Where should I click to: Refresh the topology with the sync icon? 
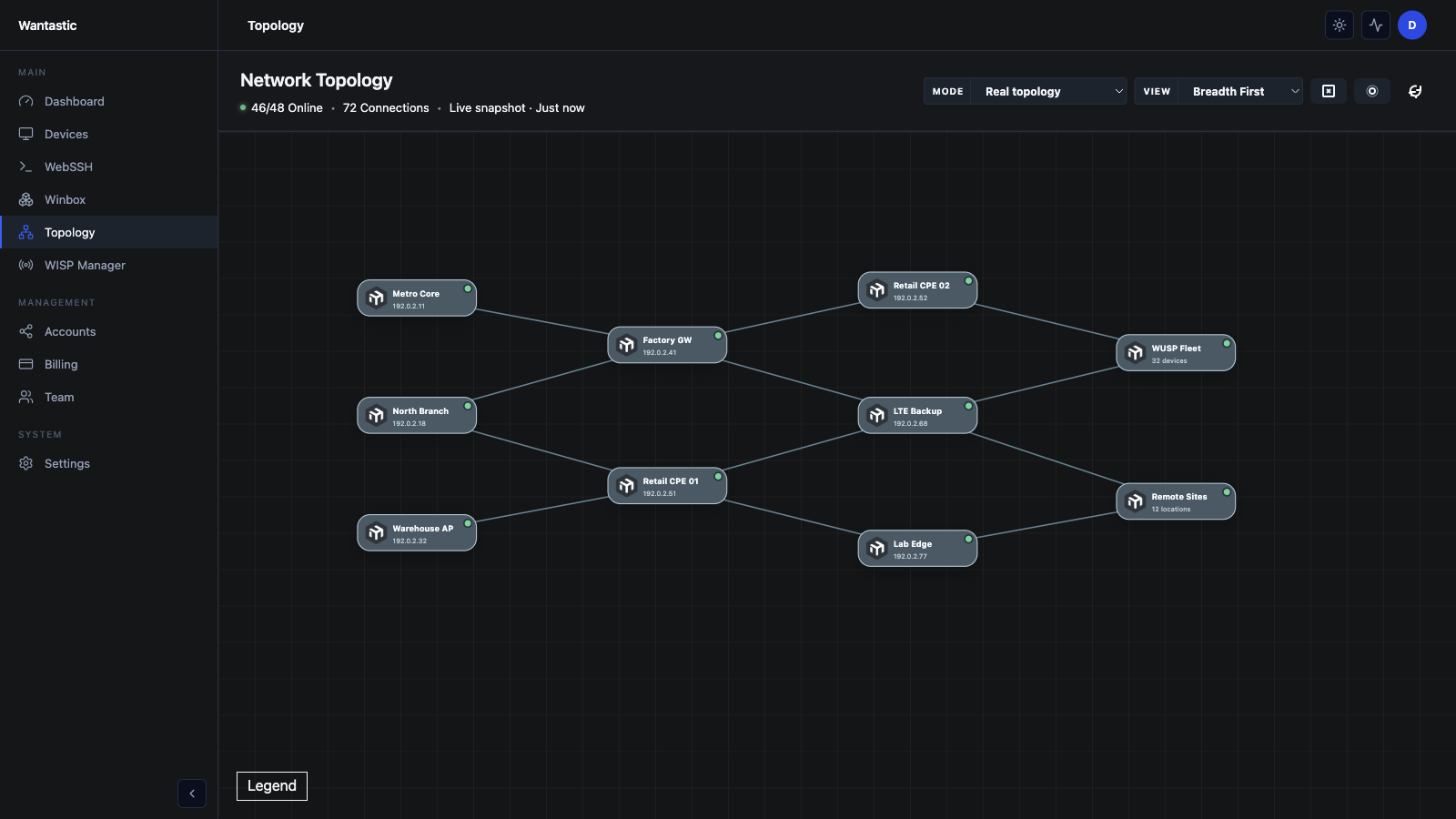[1415, 91]
